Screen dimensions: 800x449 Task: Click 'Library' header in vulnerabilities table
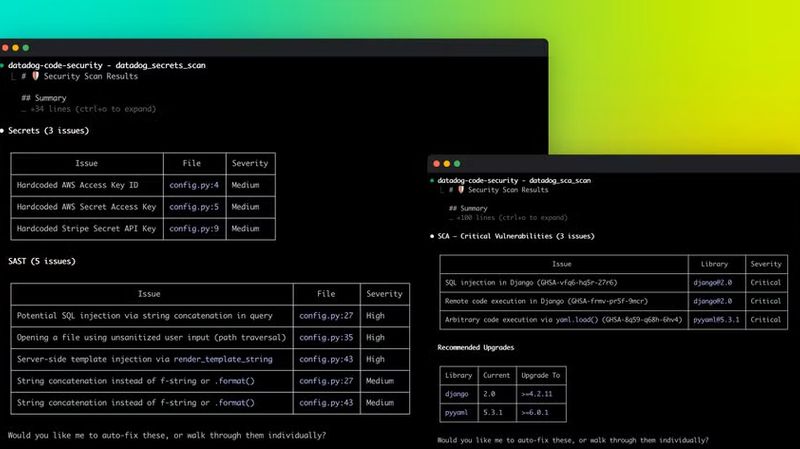pos(714,264)
